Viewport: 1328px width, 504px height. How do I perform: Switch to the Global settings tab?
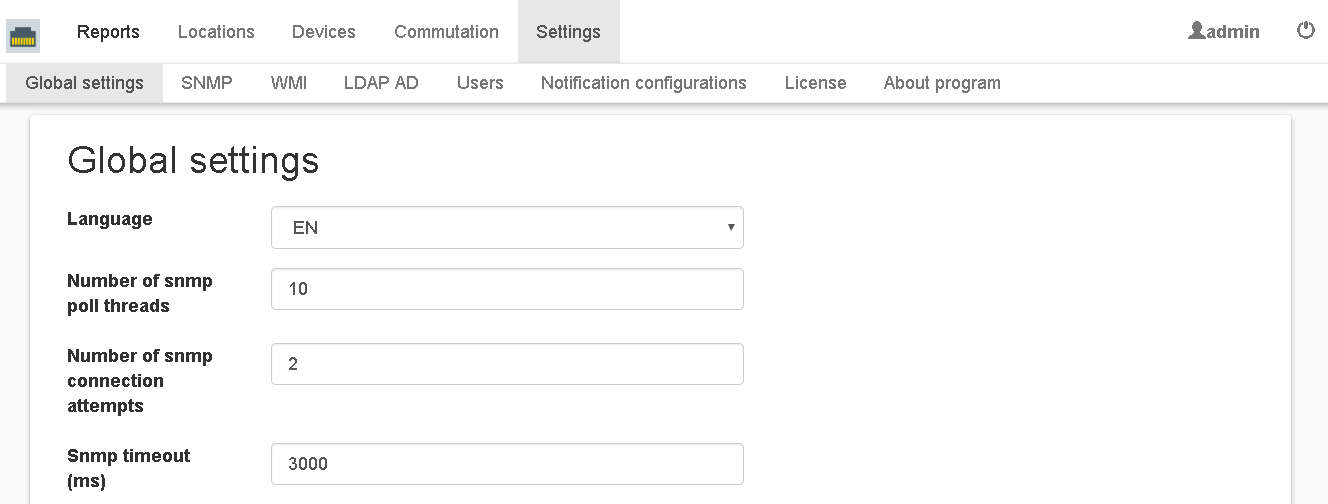84,83
